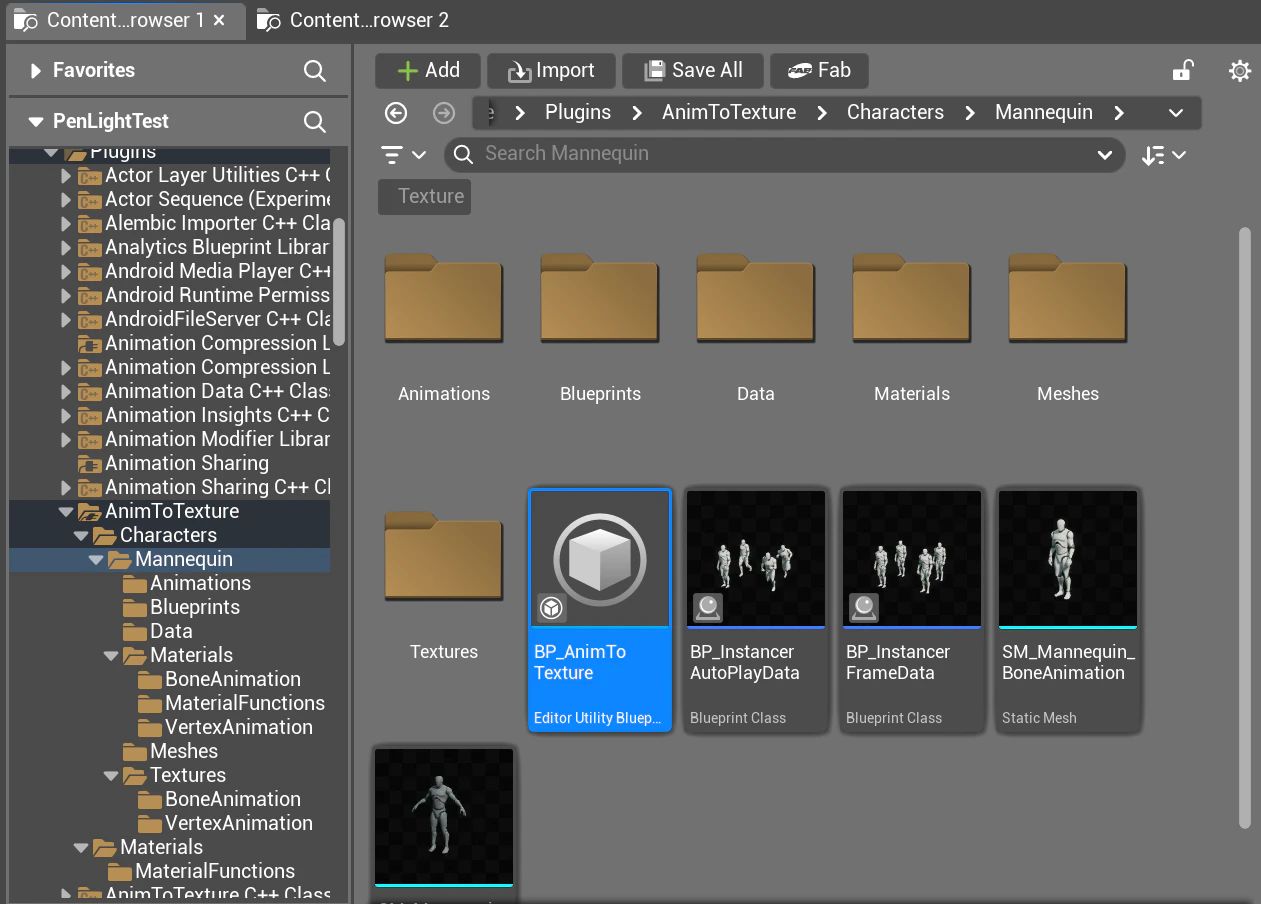Expand Actor Layer Utilities C++ tree item
Screen dimensions: 1261x904
(x=66, y=175)
